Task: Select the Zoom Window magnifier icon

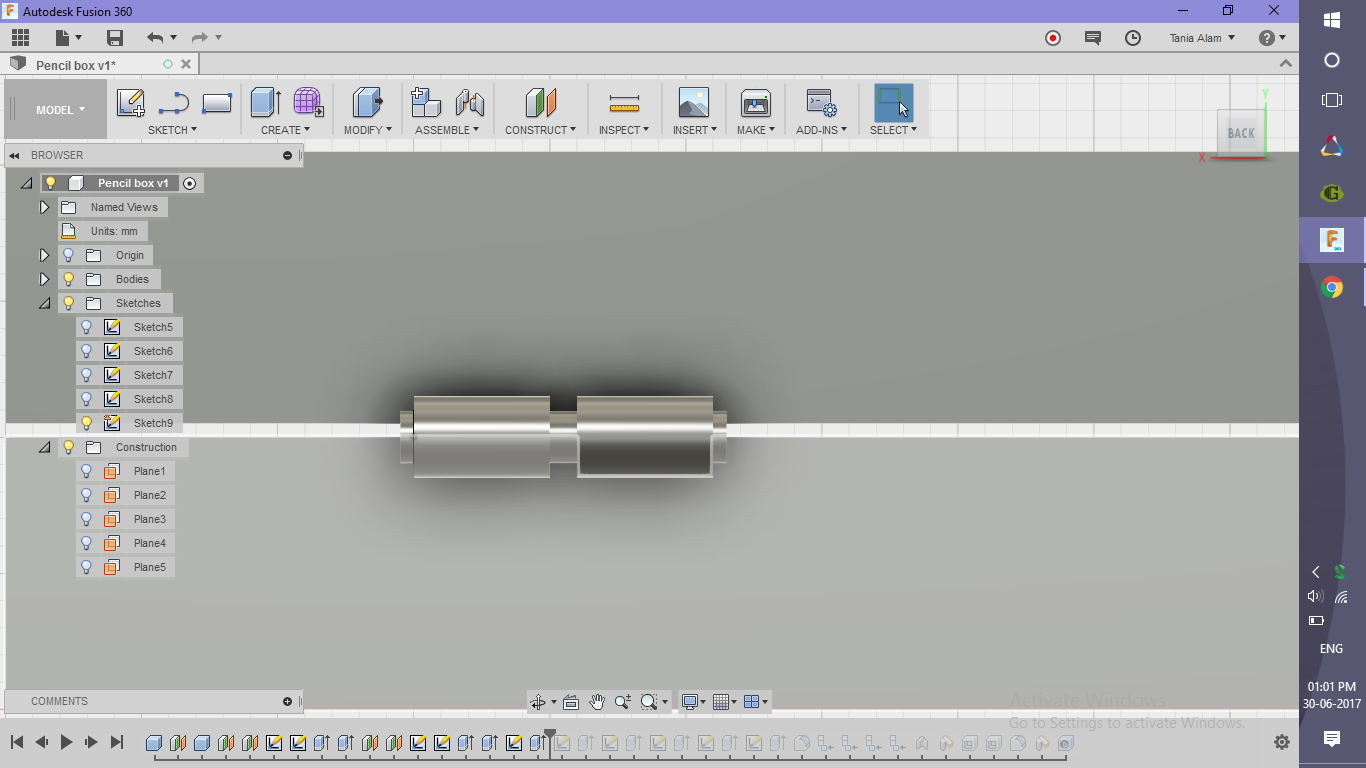Action: click(x=649, y=702)
